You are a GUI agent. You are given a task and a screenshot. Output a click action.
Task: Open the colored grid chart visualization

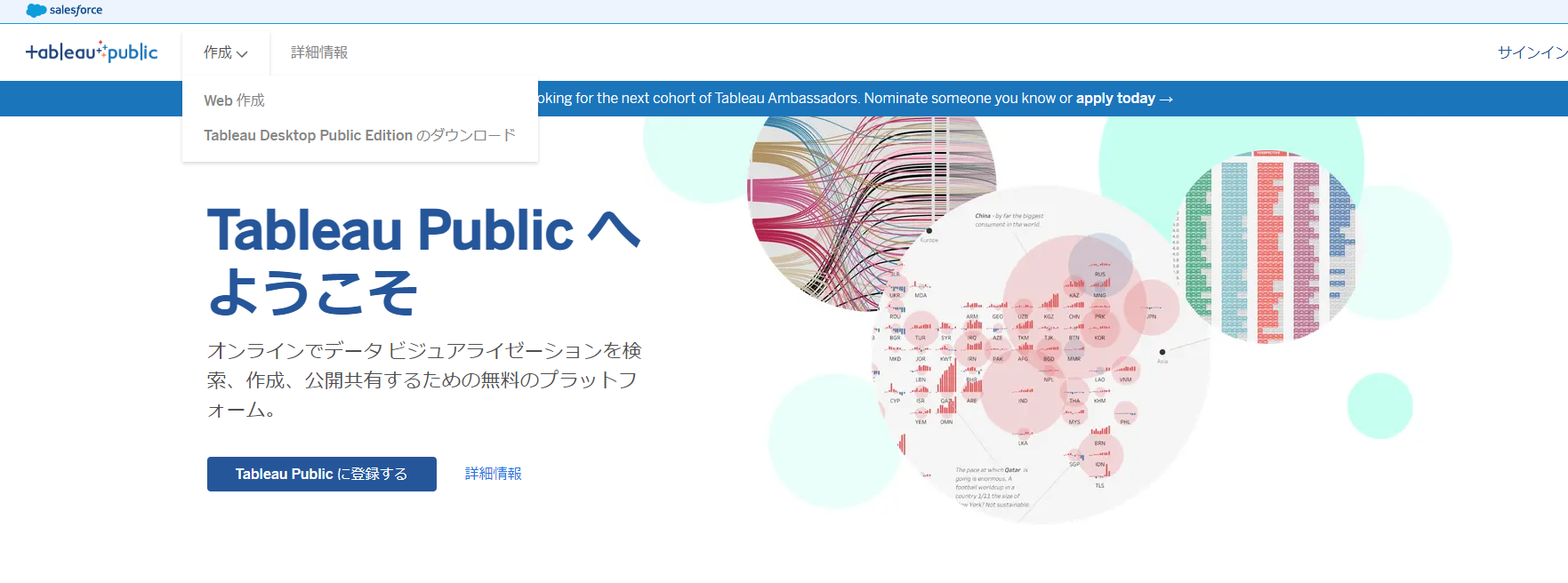tap(1267, 247)
